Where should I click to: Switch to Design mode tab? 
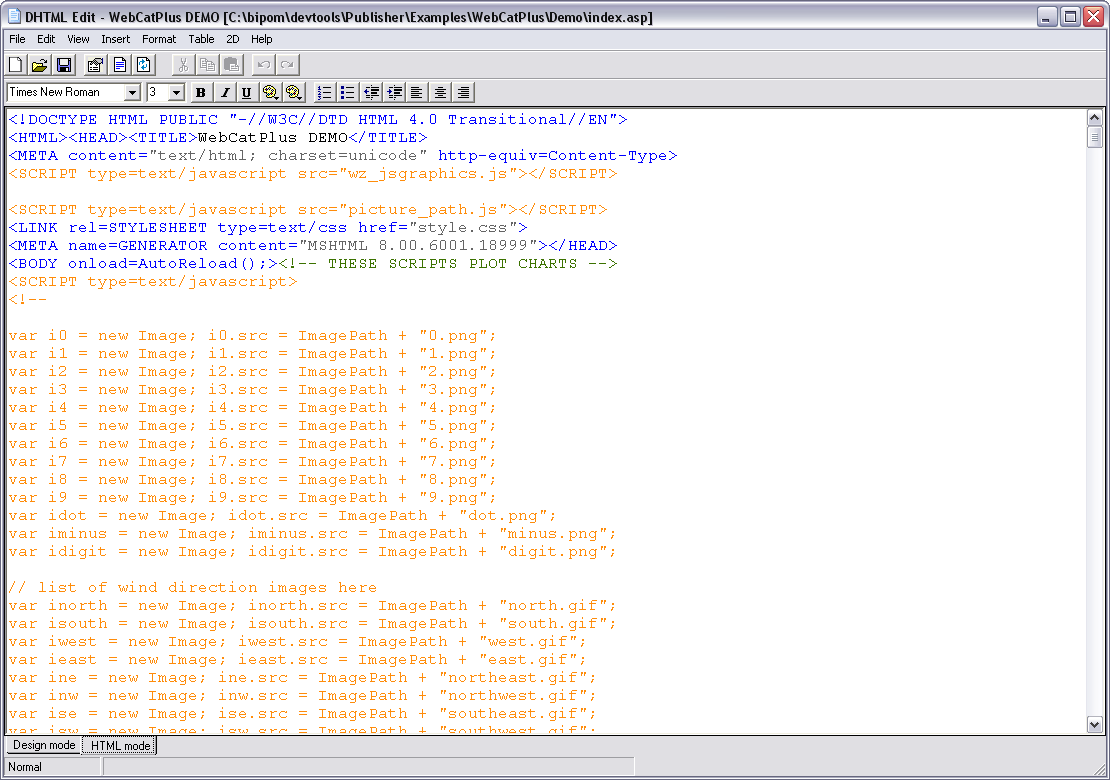click(x=44, y=745)
